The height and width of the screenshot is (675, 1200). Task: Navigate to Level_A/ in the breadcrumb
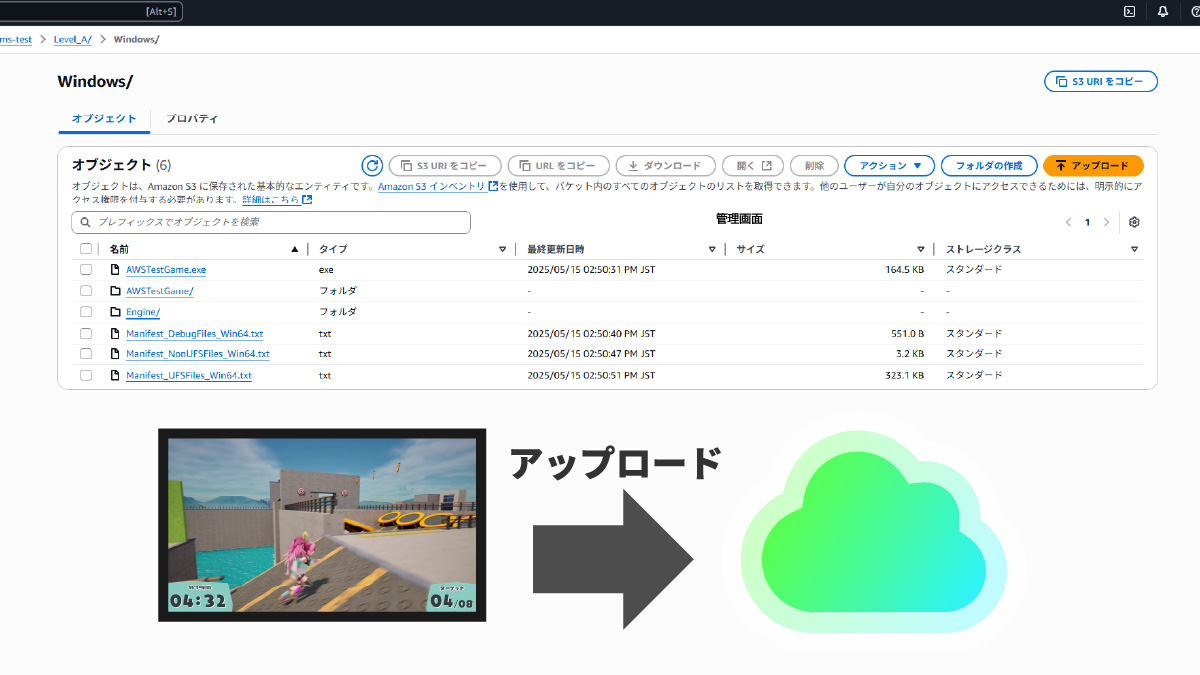coord(73,39)
